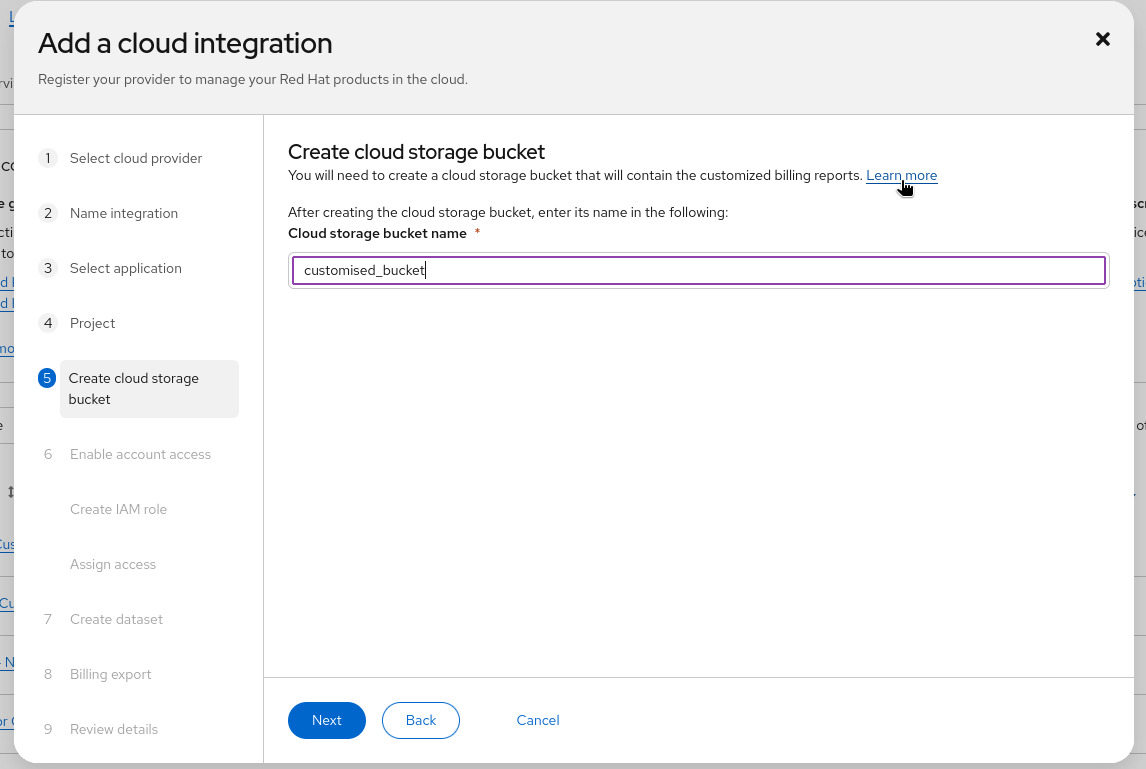This screenshot has height=769, width=1146.
Task: Click the step 1 number circle
Action: click(x=47, y=158)
